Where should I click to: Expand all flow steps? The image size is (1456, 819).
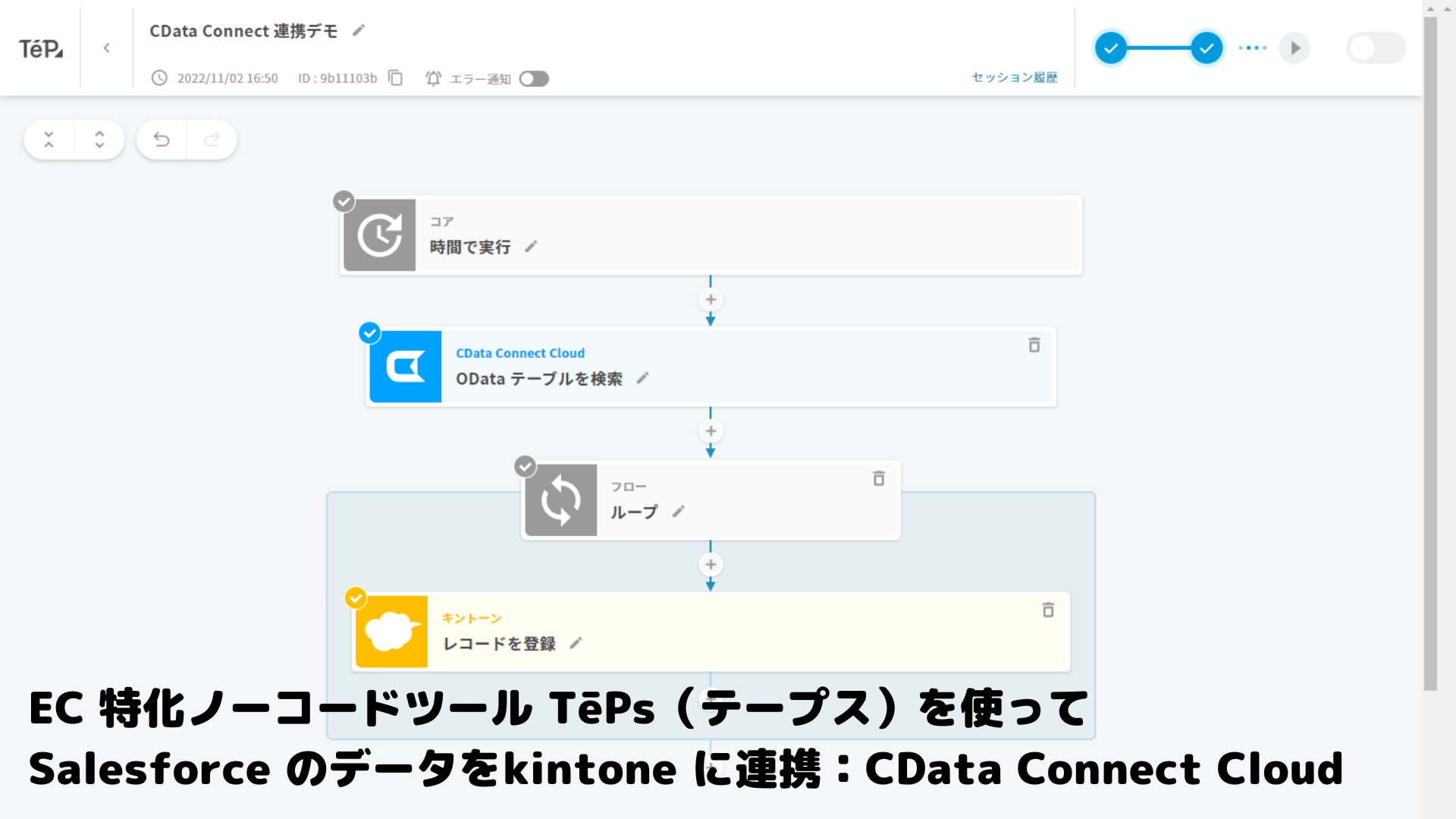click(x=99, y=140)
